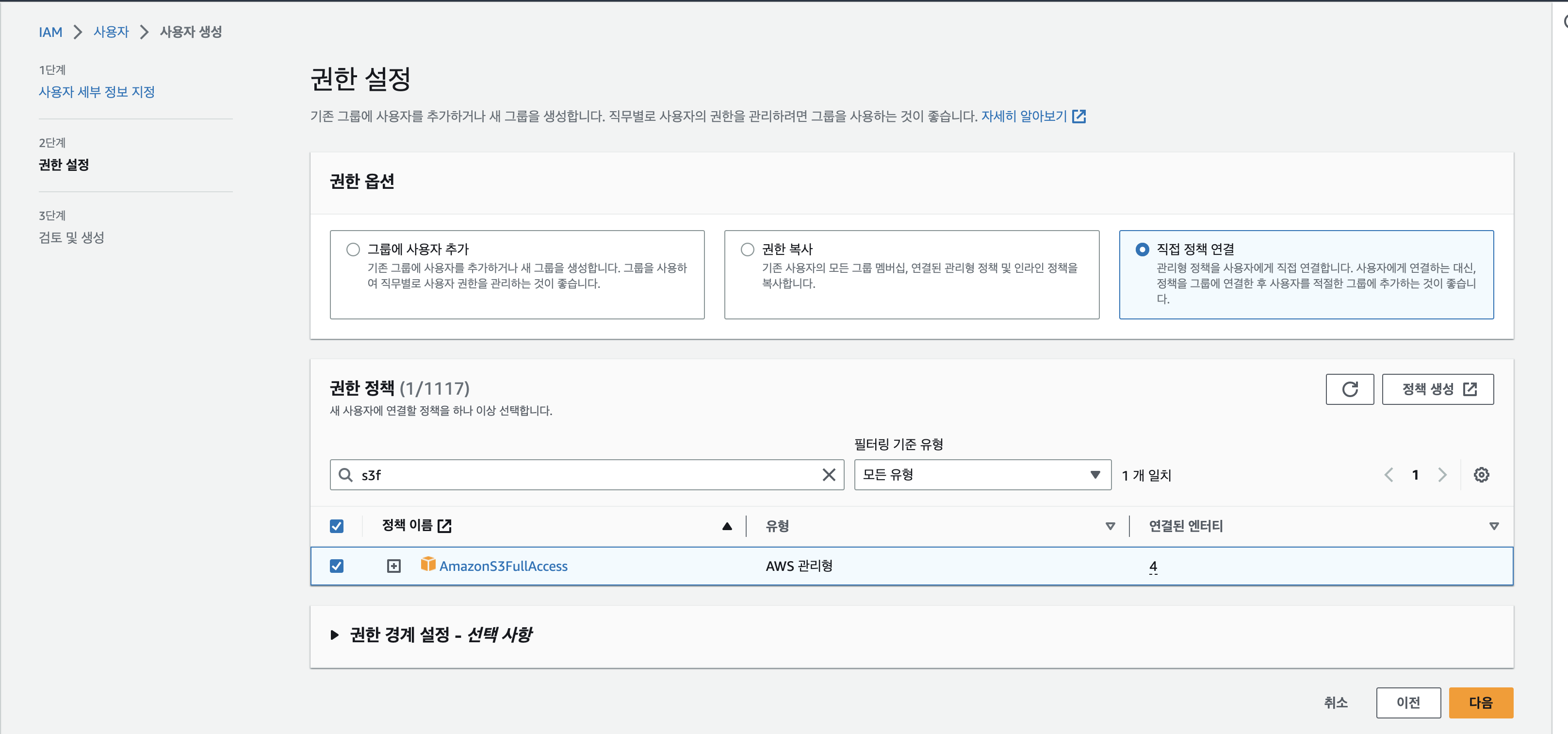Open the 자세히 알아보기 link
Image resolution: width=1568 pixels, height=734 pixels.
click(x=1025, y=116)
